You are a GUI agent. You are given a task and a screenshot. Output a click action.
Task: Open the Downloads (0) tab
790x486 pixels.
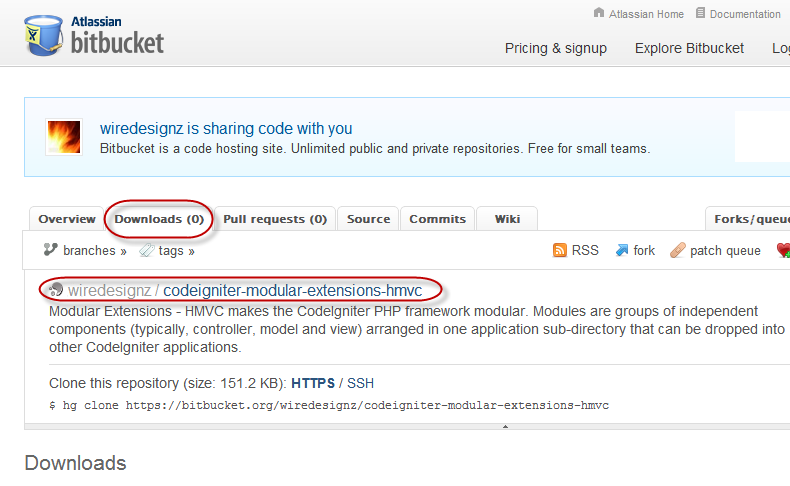pyautogui.click(x=159, y=219)
